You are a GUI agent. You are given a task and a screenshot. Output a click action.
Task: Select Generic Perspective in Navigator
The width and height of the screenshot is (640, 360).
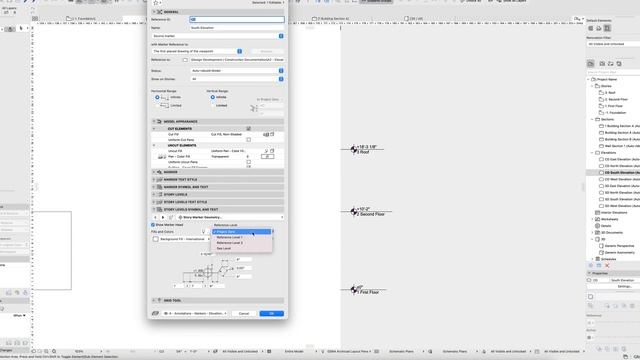coord(616,246)
